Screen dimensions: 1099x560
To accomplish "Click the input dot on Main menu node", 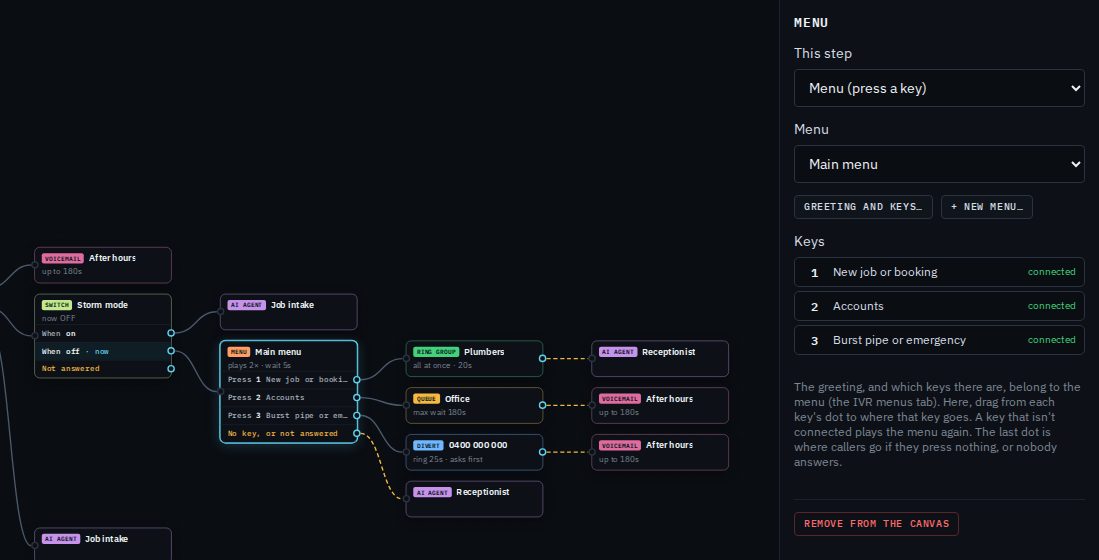I will tap(220, 391).
